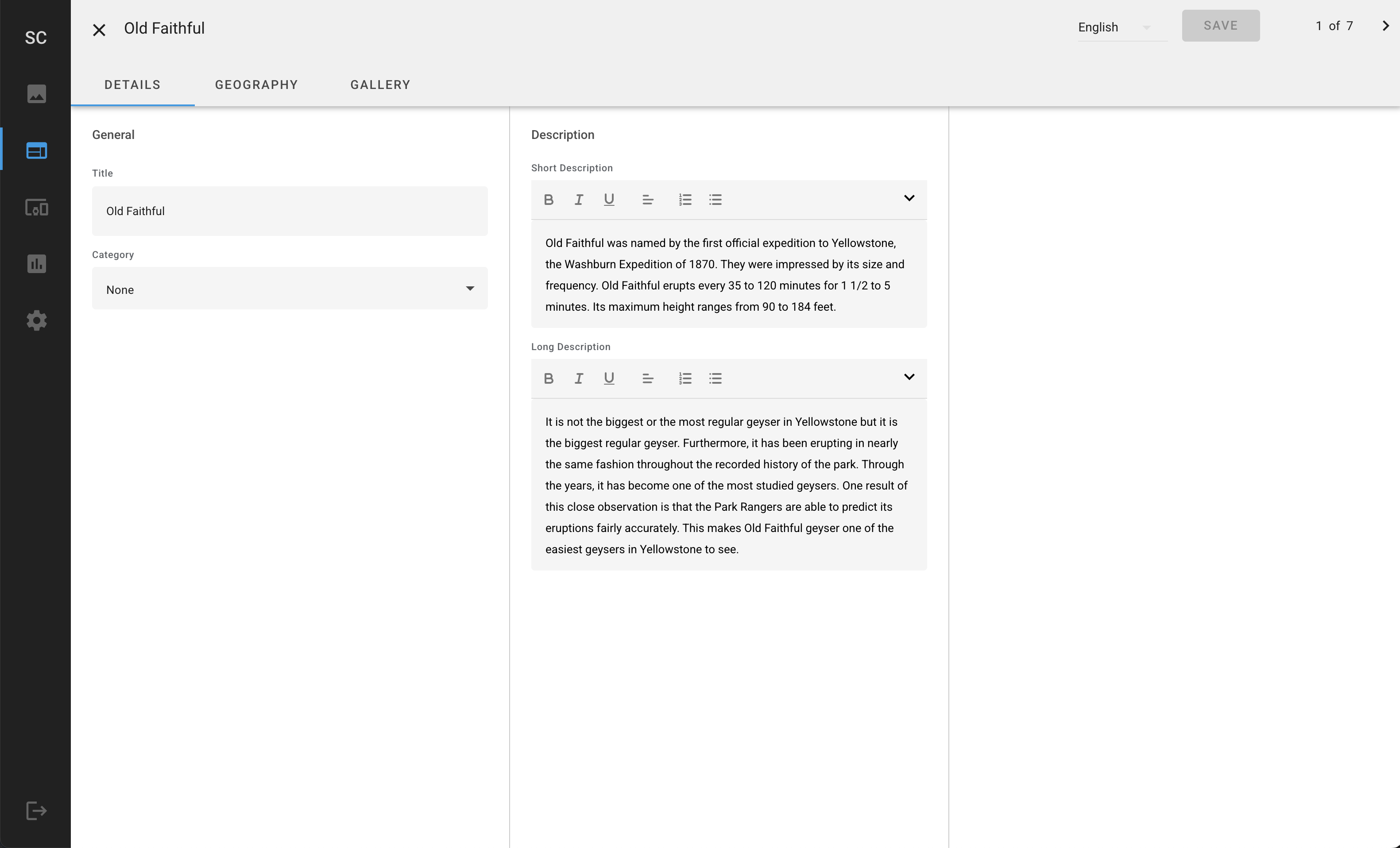
Task: Click the SC logo in sidebar
Action: click(x=36, y=38)
